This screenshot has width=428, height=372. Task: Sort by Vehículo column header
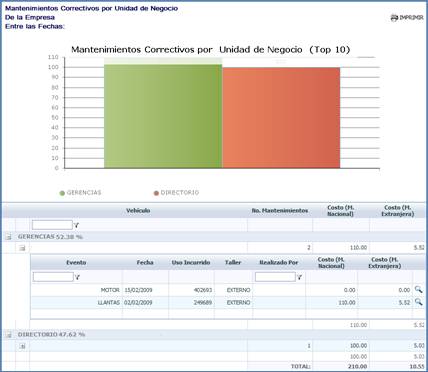[138, 211]
